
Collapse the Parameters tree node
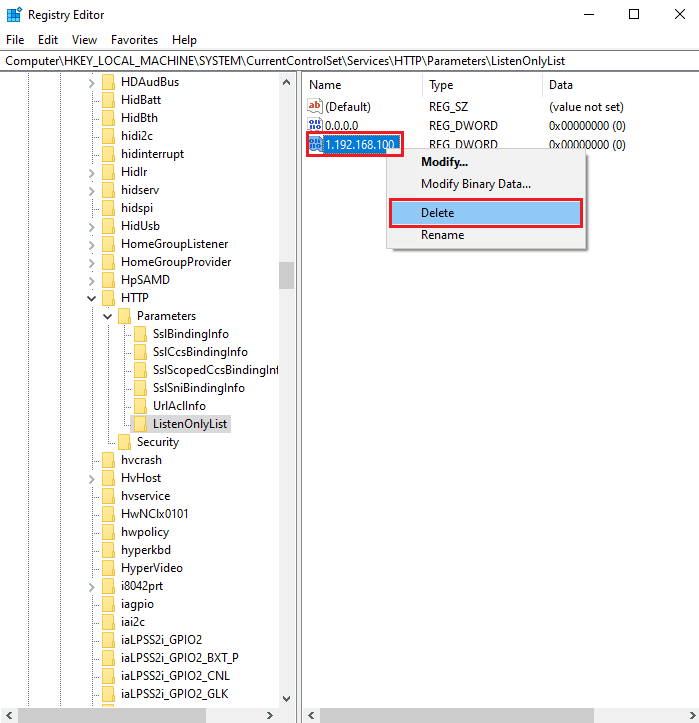click(107, 316)
